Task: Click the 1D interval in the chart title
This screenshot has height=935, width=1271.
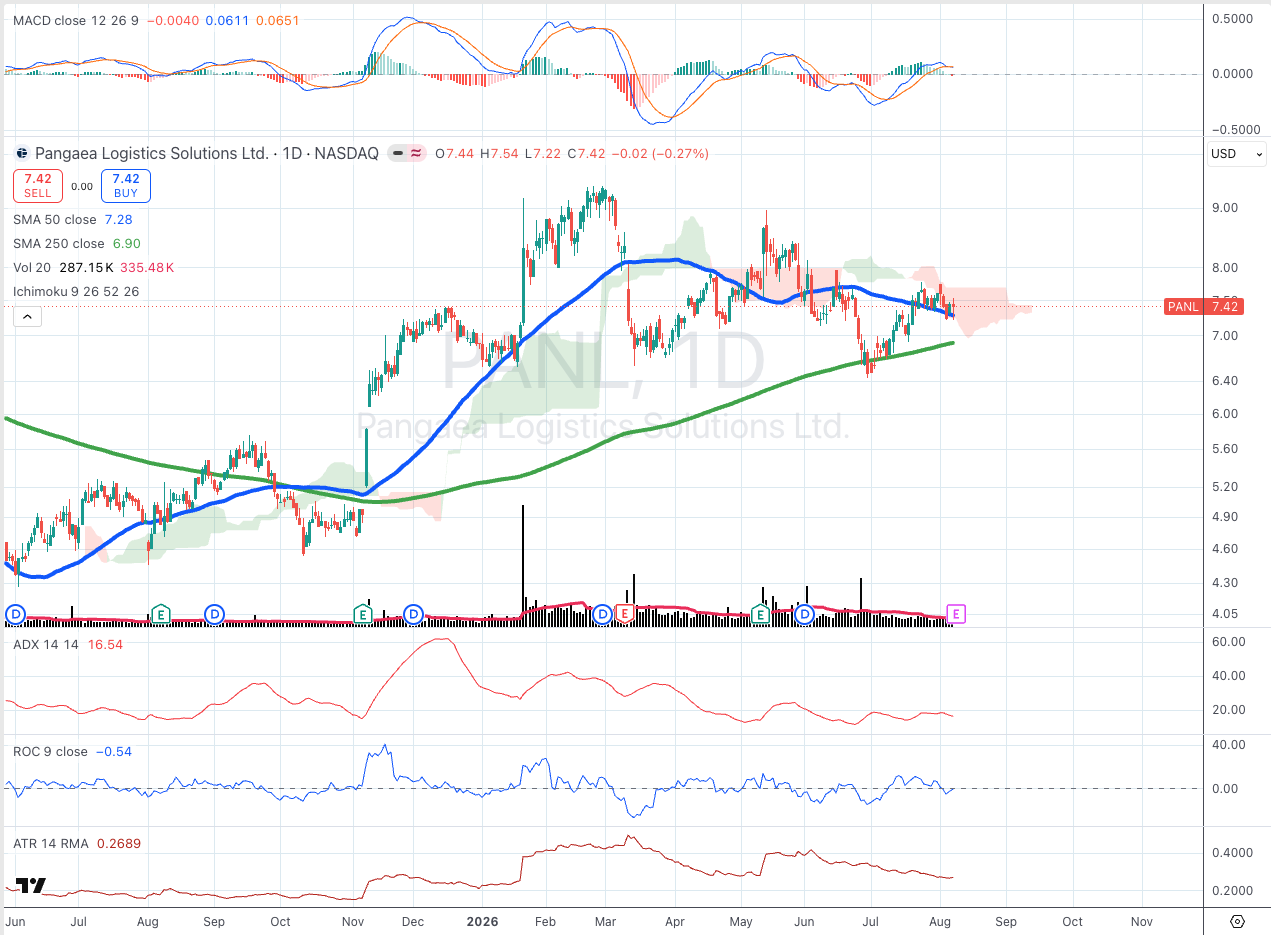Action: coord(292,154)
